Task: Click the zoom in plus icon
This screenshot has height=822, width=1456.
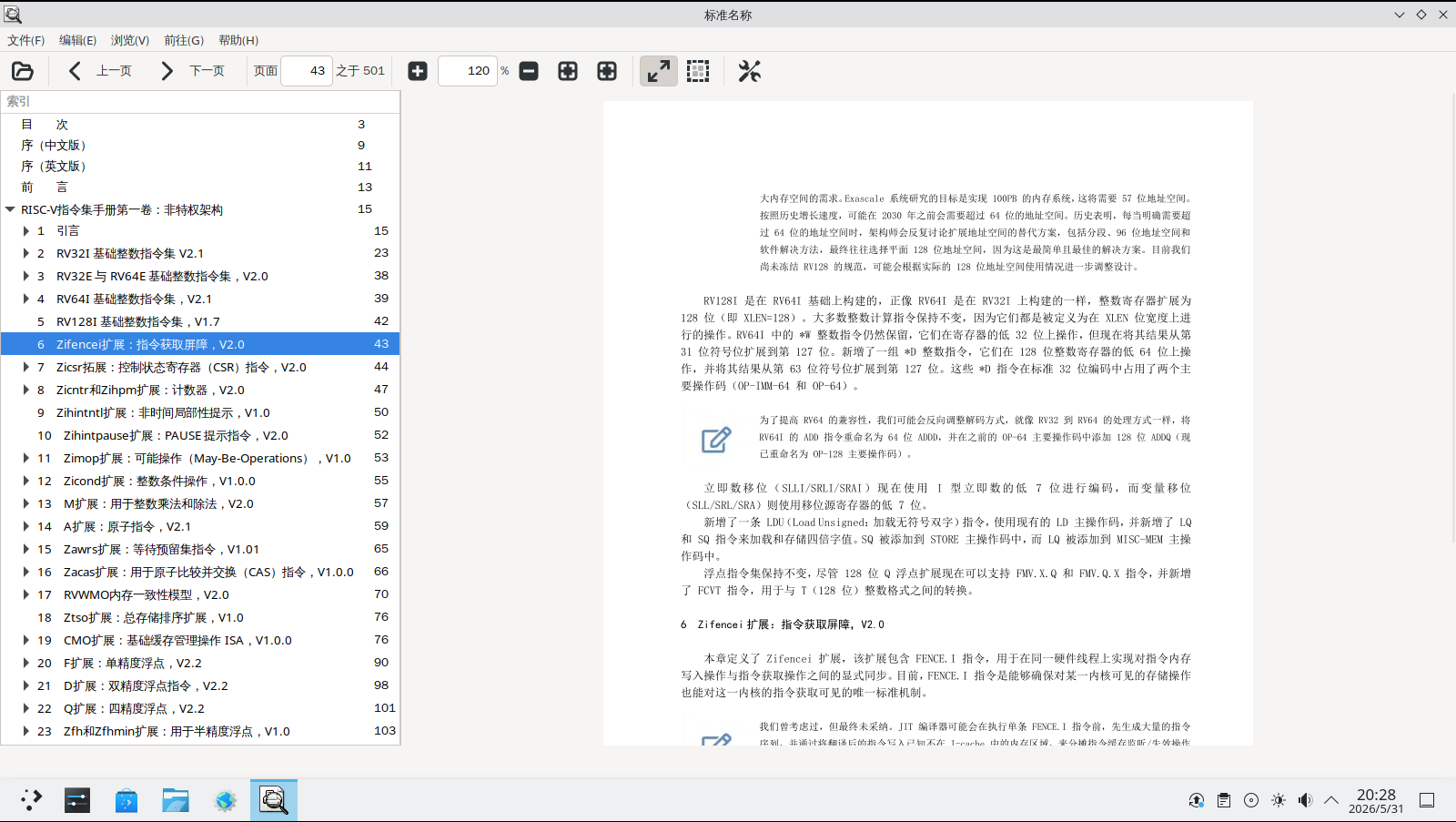Action: [418, 71]
